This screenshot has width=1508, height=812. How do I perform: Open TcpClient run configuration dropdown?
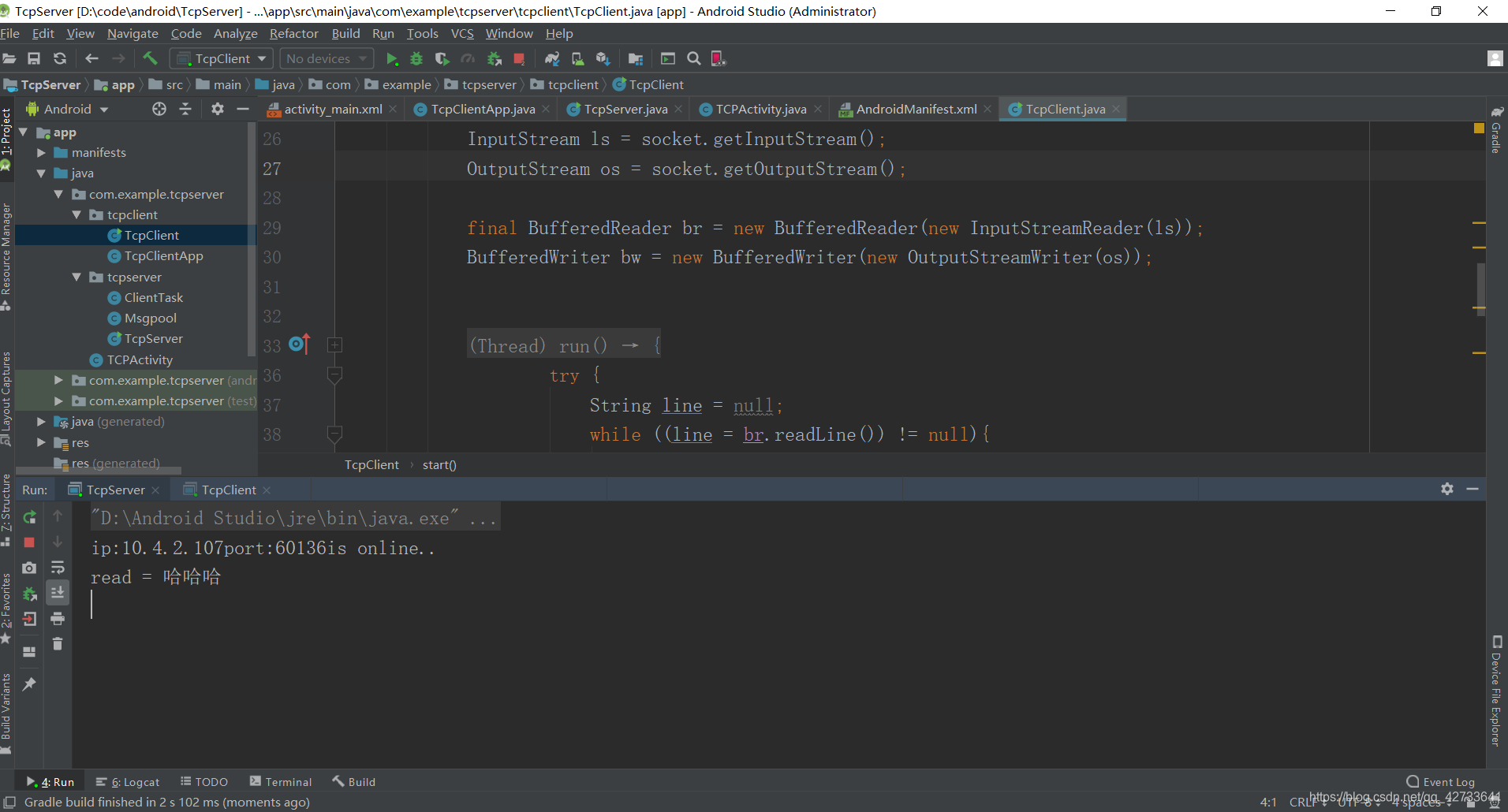[221, 58]
